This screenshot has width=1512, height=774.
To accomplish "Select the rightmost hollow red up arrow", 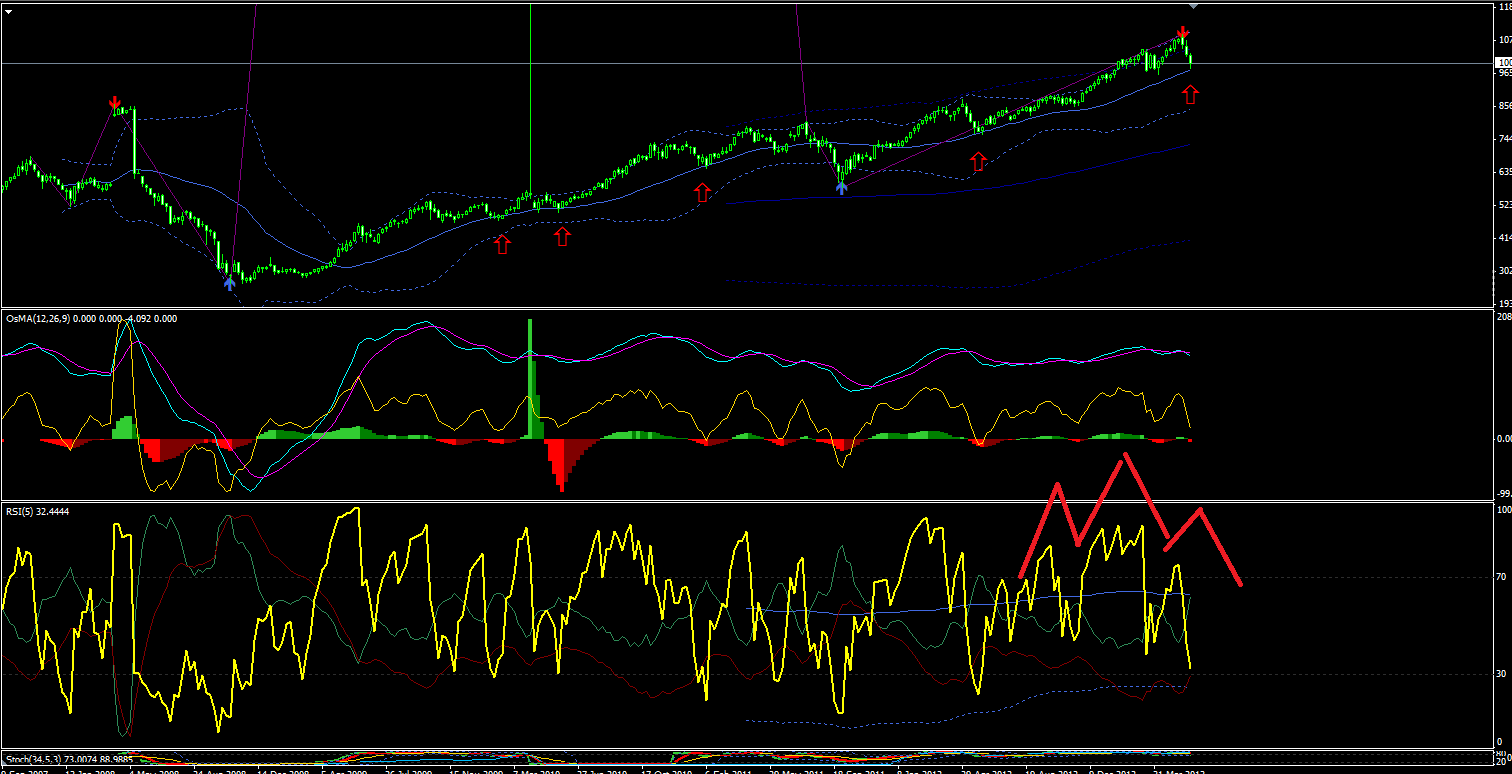I will point(1189,94).
